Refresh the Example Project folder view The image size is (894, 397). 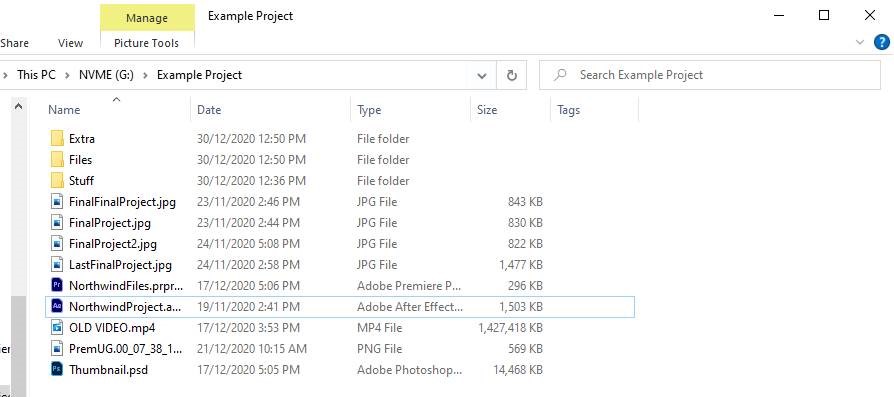pyautogui.click(x=511, y=75)
